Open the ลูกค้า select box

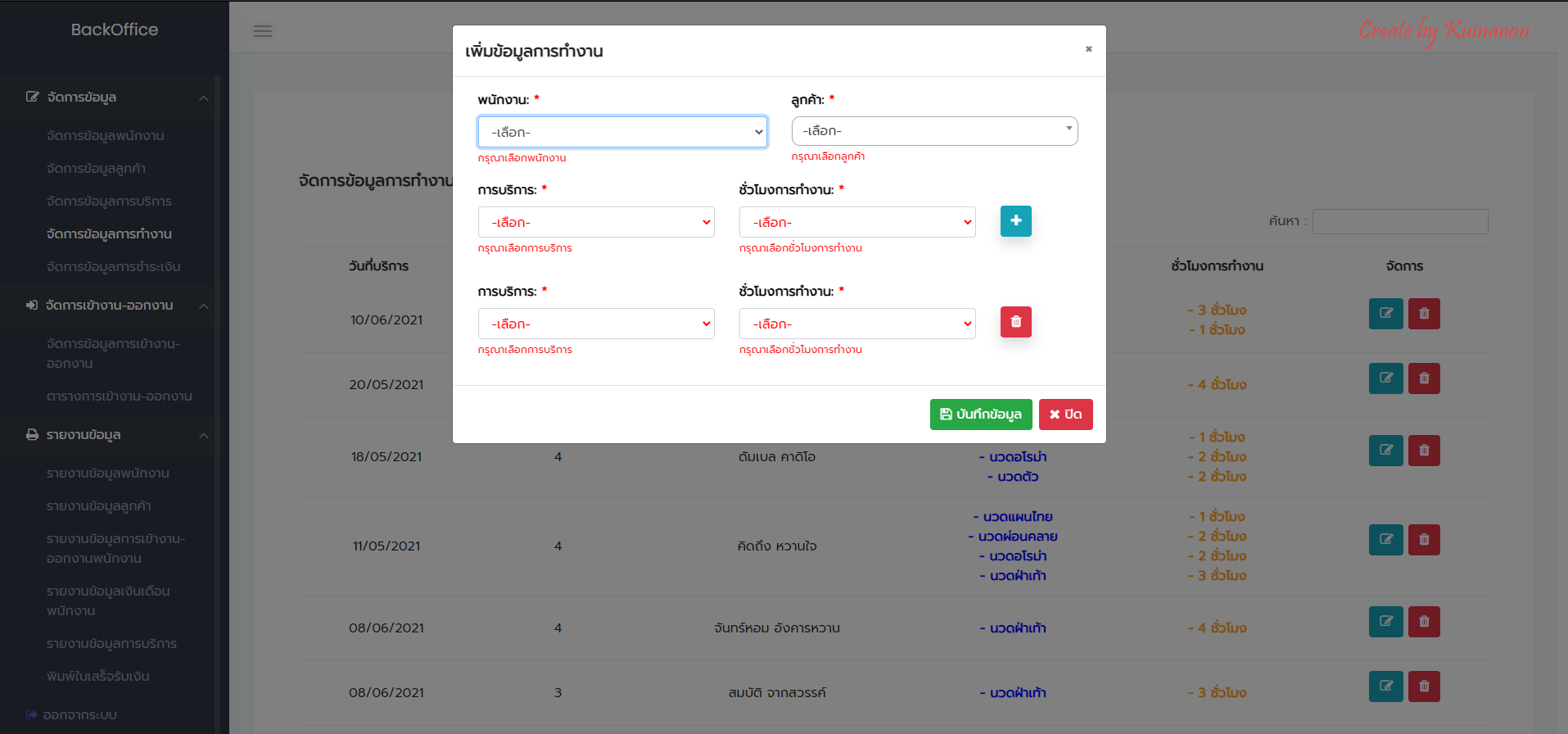(934, 131)
